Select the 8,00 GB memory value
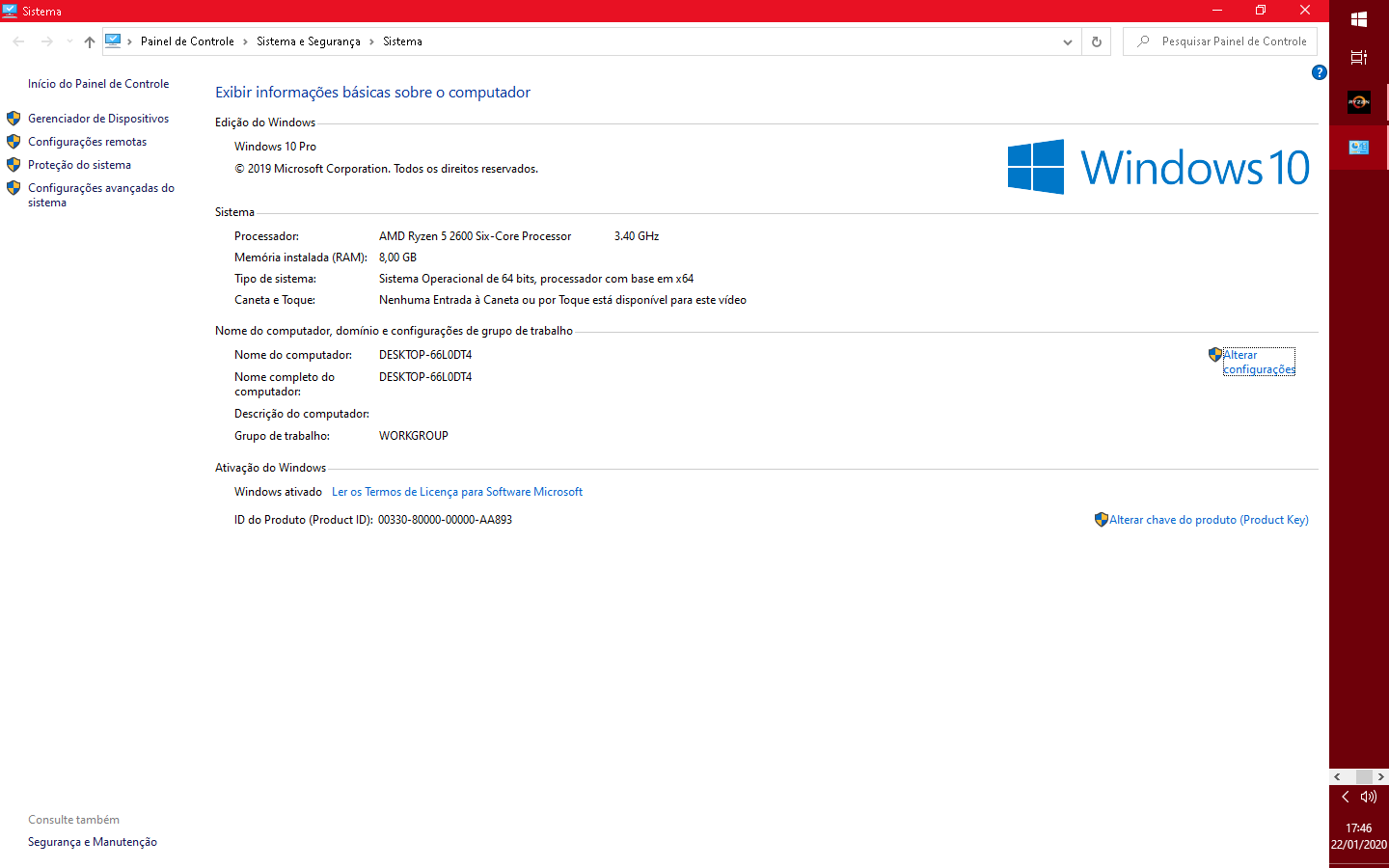 pos(397,258)
